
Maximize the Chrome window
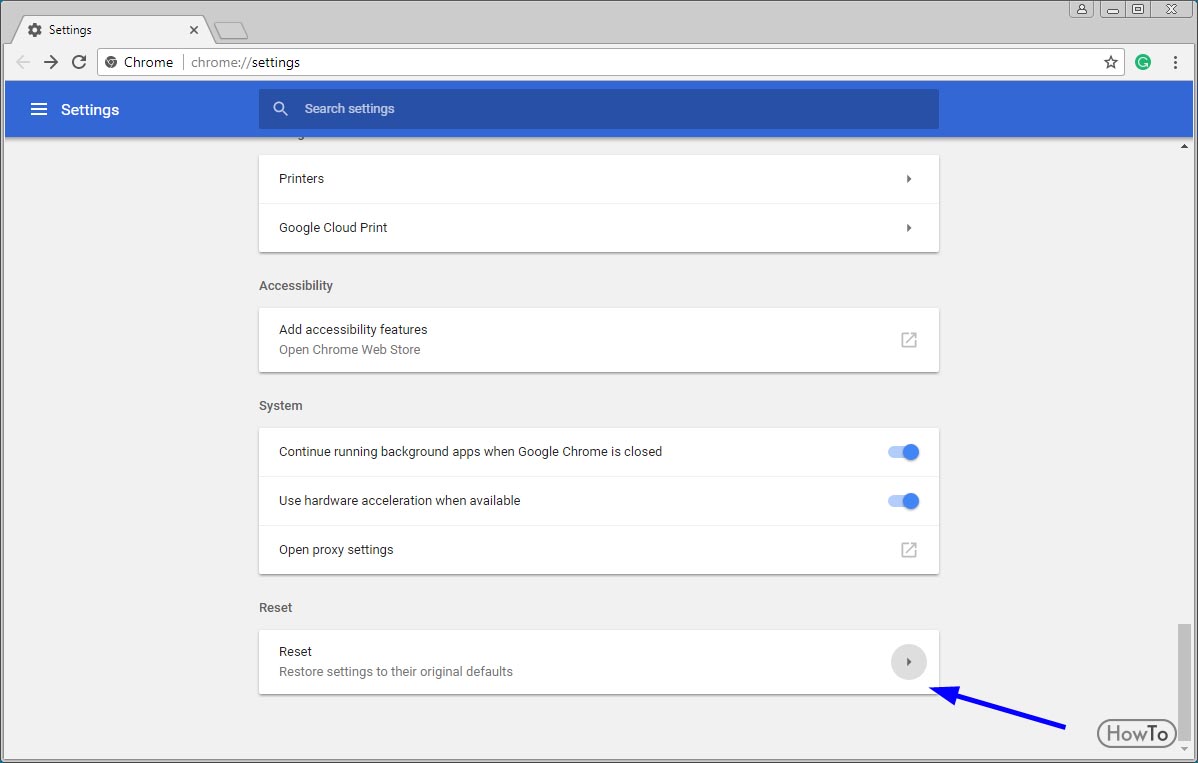point(1138,9)
